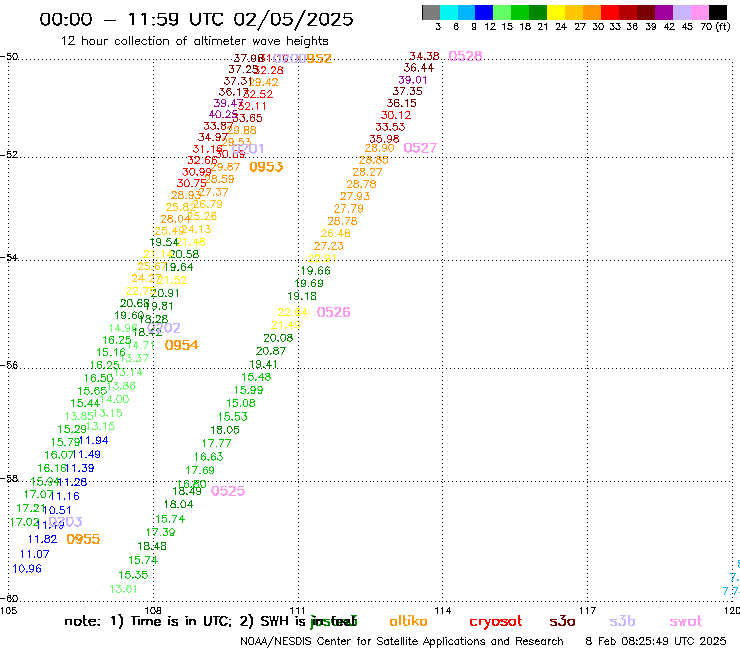This screenshot has width=740, height=650.
Task: Click the latitude axis label -56
Action: [9, 365]
